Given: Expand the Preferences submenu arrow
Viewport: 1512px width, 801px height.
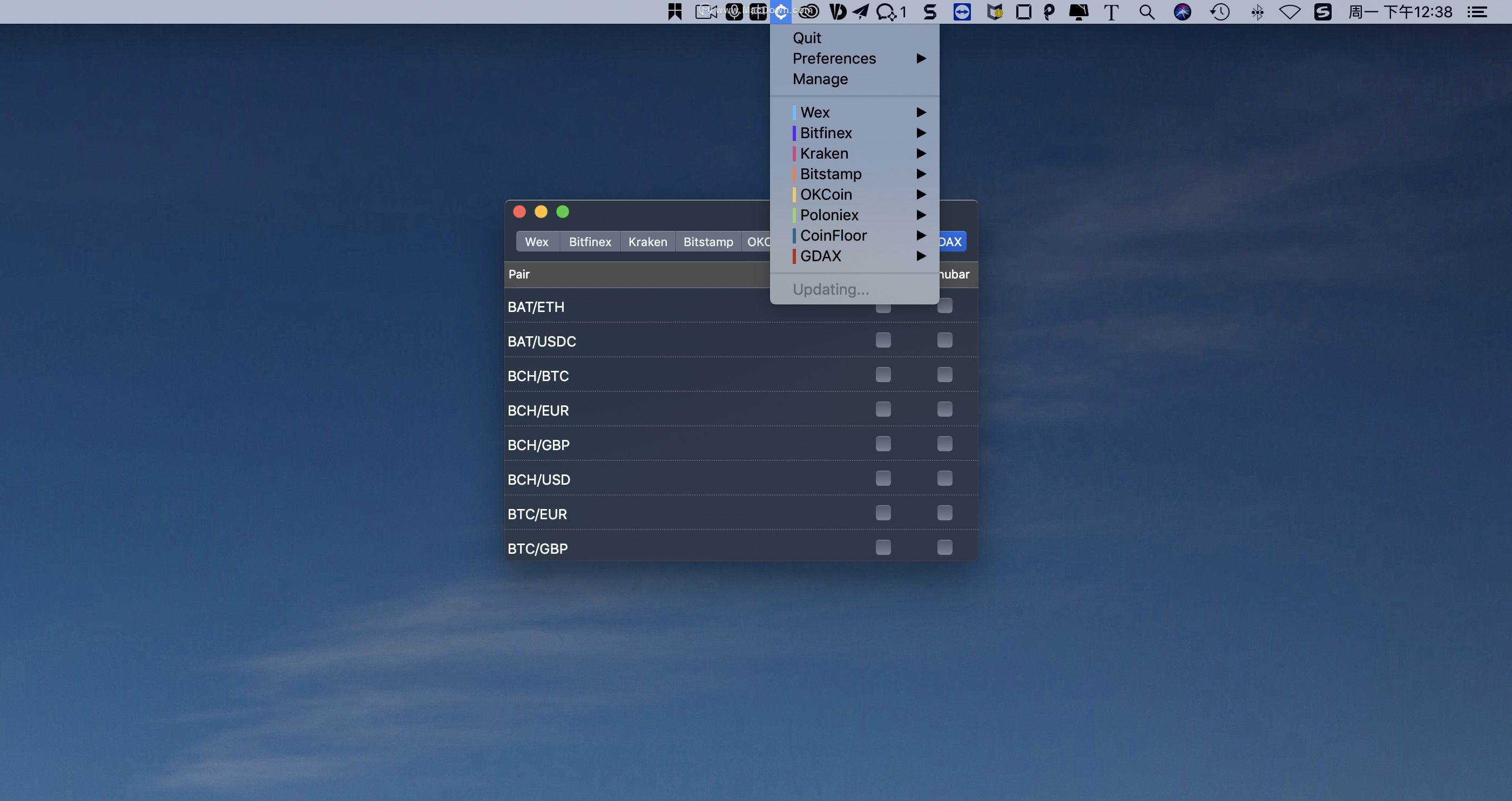Looking at the screenshot, I should 921,59.
